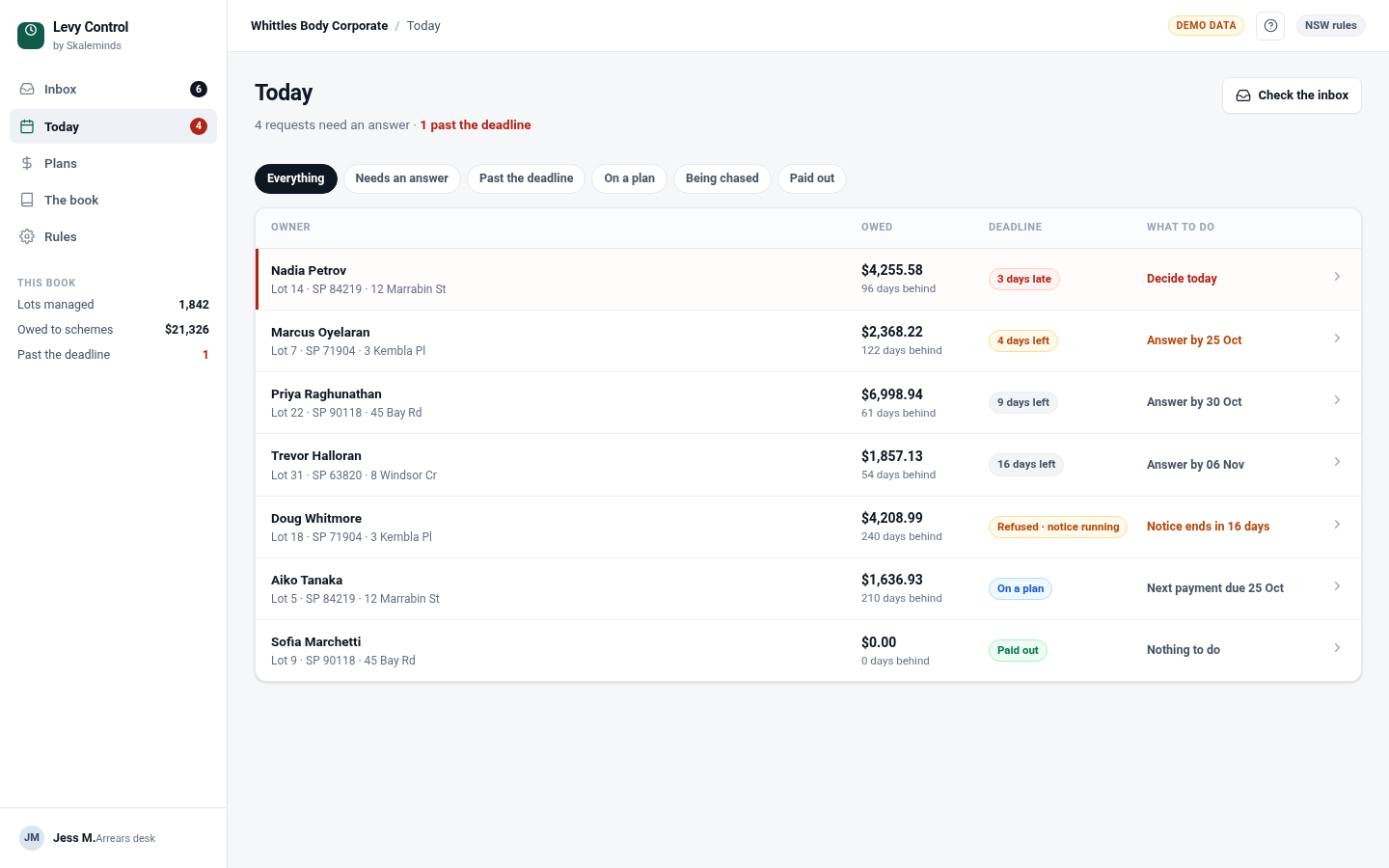1389x868 pixels.
Task: Expand Sofia Marchetti row chevron
Action: [x=1337, y=648]
